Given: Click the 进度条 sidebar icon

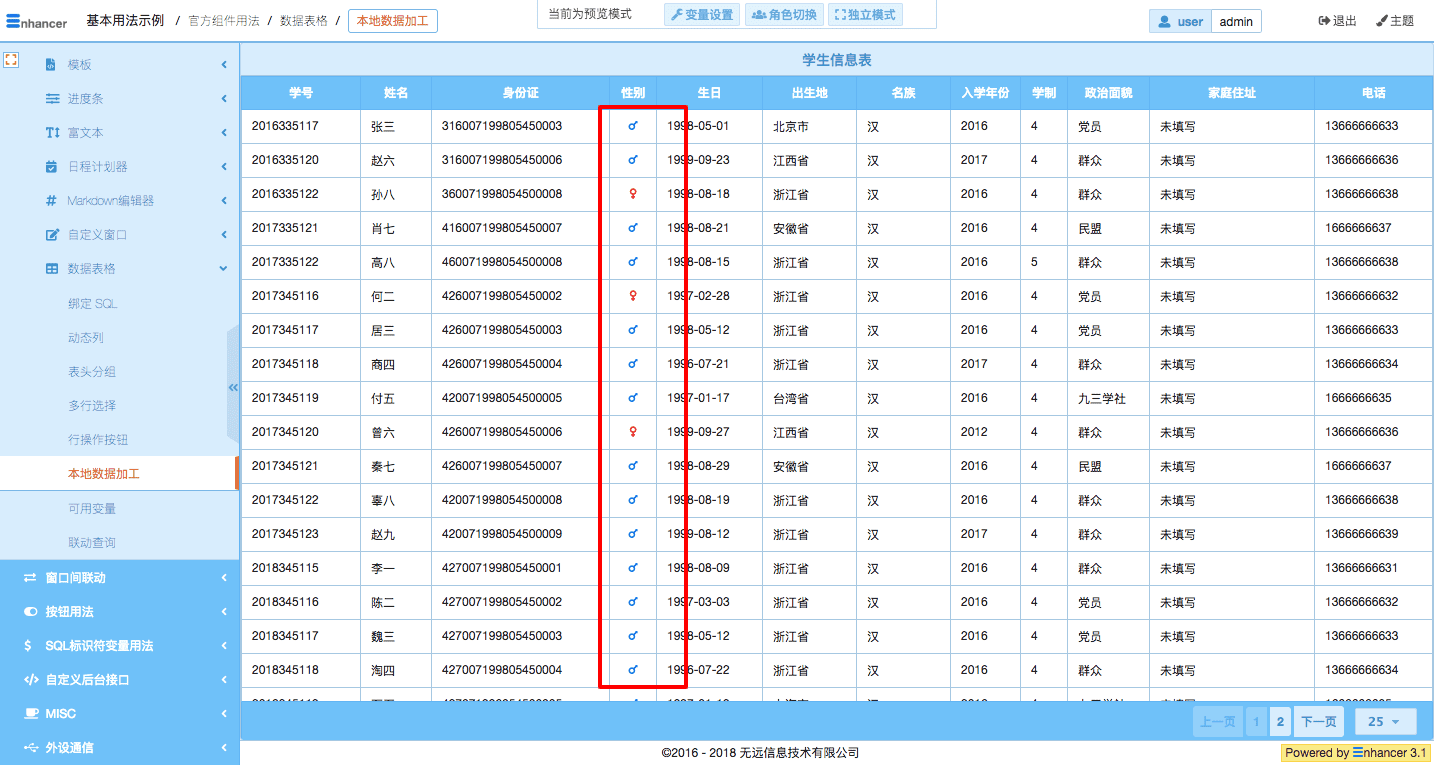Looking at the screenshot, I should click(x=52, y=99).
